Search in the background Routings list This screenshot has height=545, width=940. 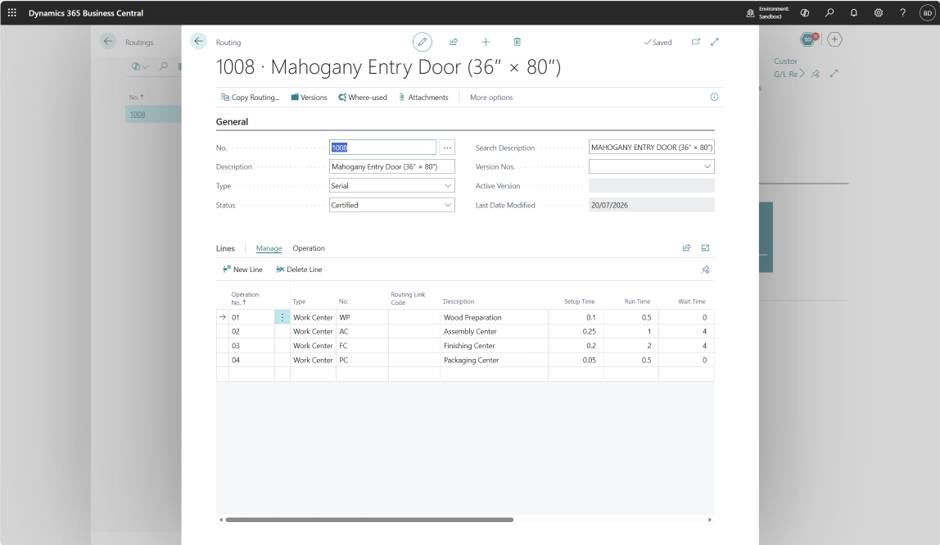point(164,67)
